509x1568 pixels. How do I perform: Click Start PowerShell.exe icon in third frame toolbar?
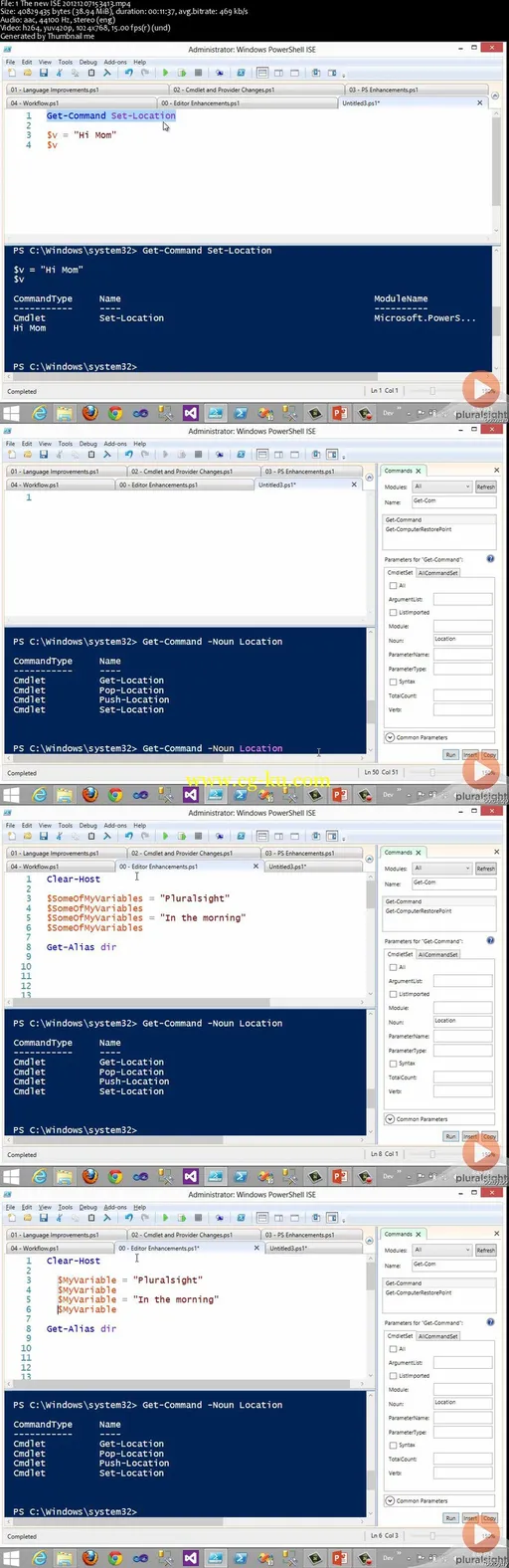tap(242, 836)
